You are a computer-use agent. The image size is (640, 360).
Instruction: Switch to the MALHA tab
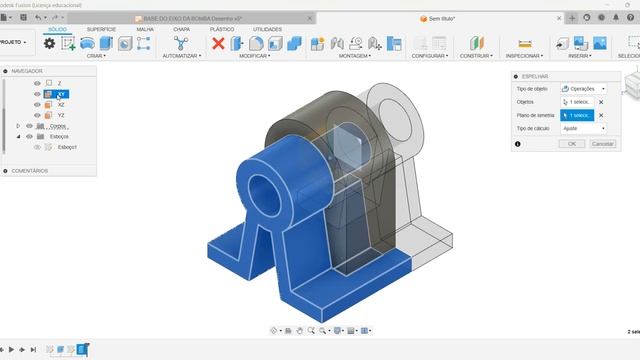point(145,29)
